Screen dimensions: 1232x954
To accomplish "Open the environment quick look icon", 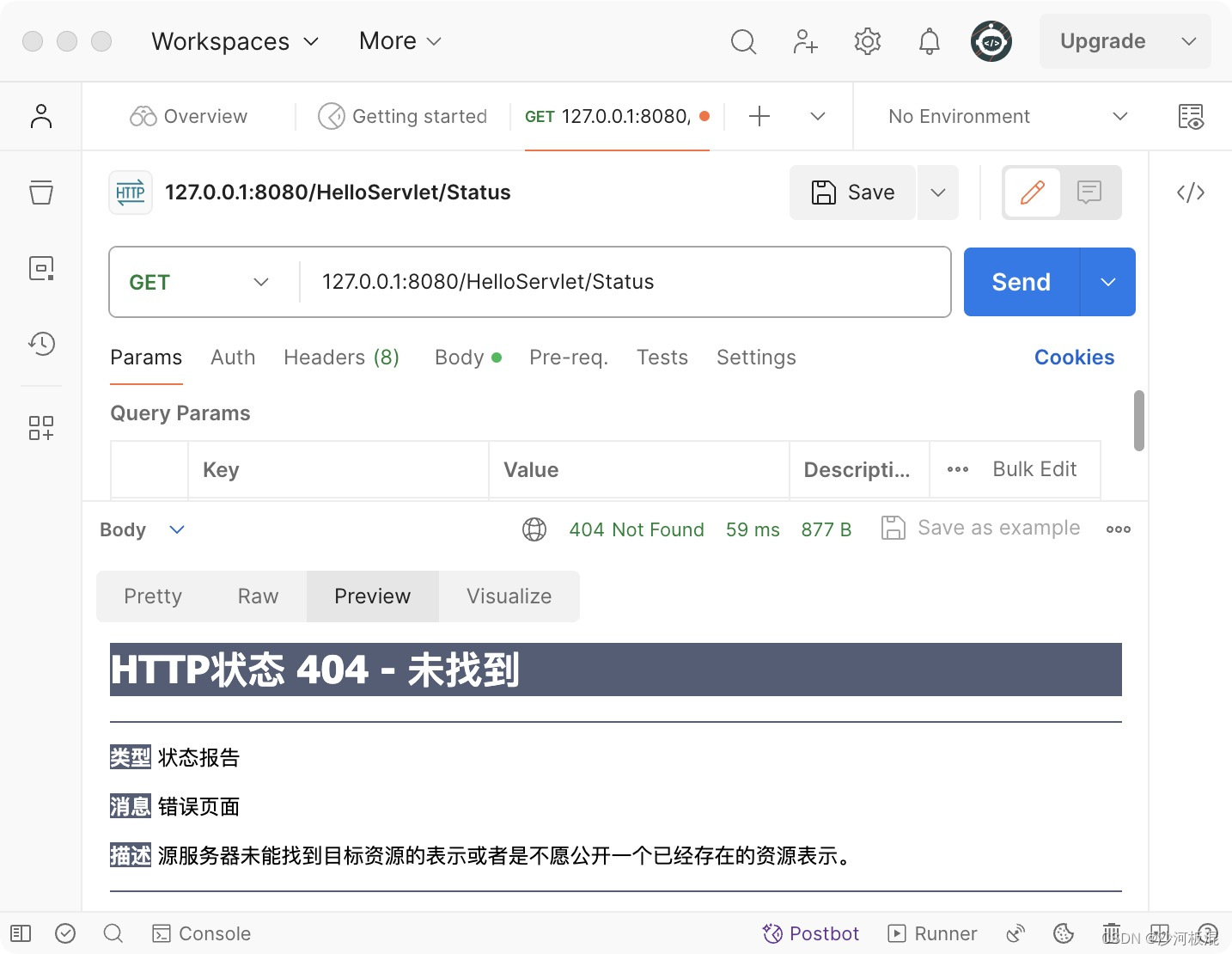I will pos(1191,116).
